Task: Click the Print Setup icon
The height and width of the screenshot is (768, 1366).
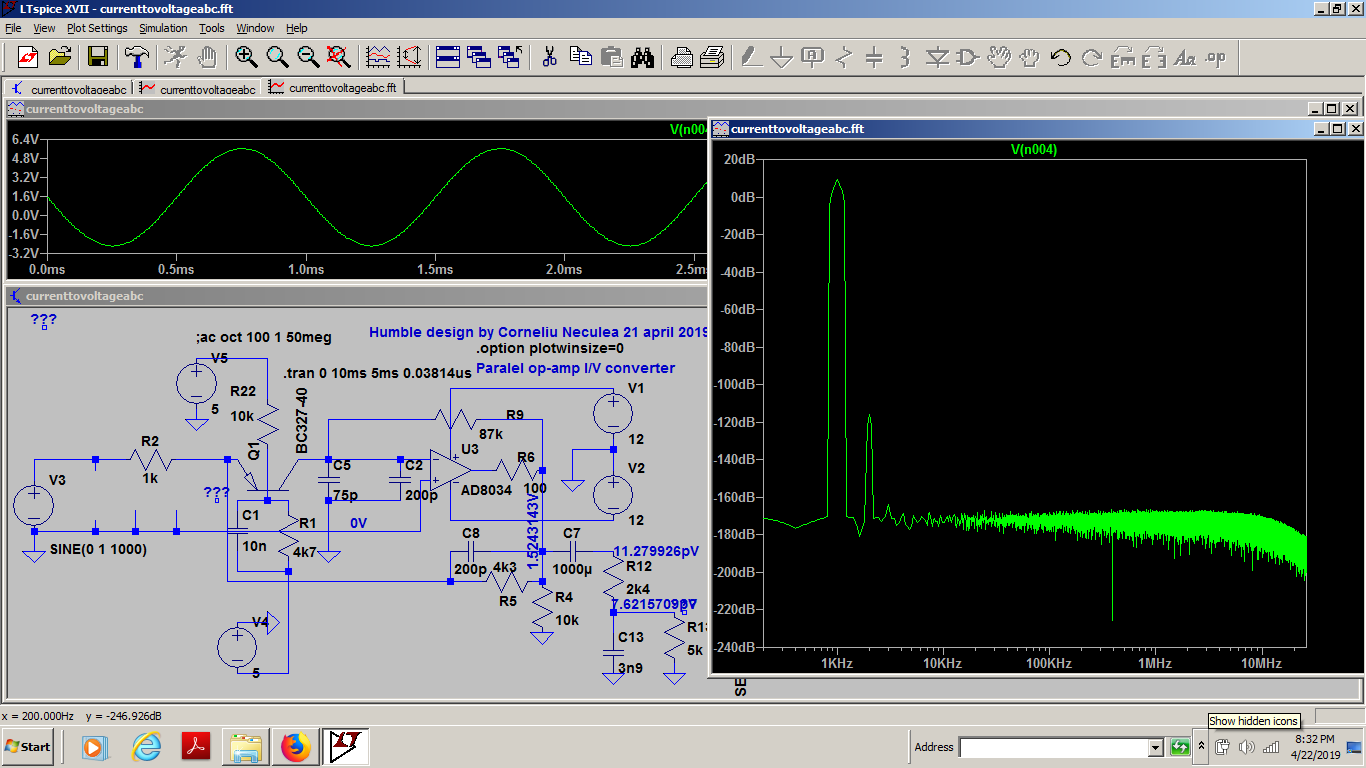Action: 682,56
